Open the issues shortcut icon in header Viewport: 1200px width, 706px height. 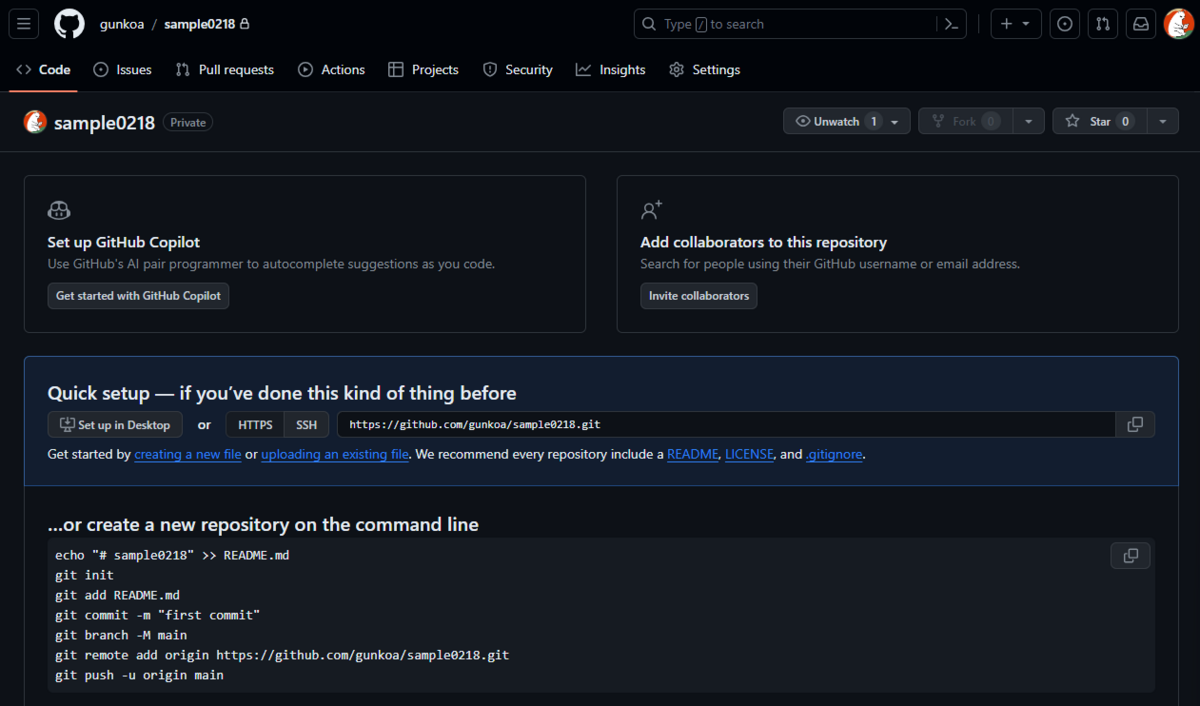coord(1065,23)
